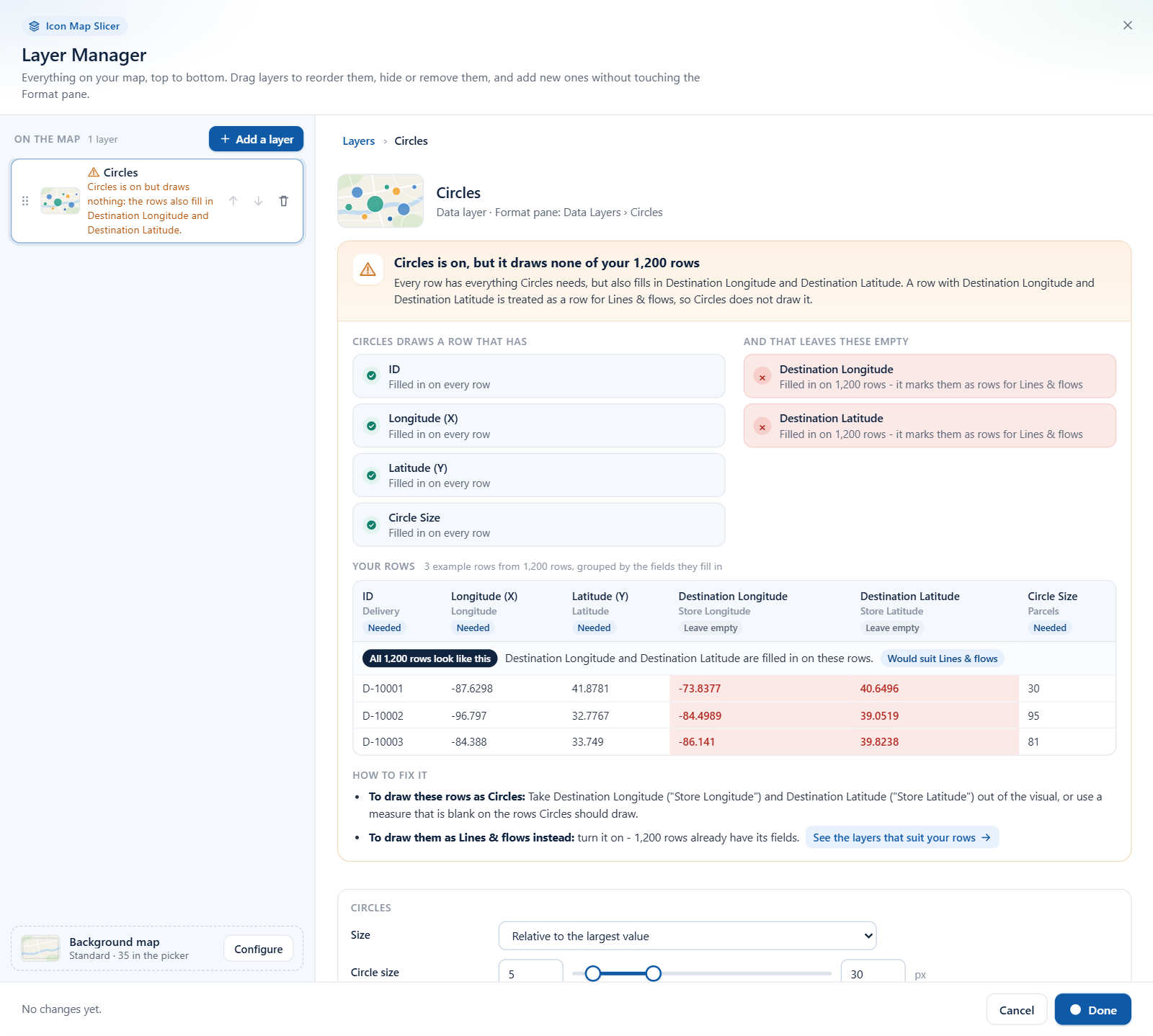Viewport: 1153px width, 1036px height.
Task: Delete the Circles layer with trash icon
Action: coord(284,201)
